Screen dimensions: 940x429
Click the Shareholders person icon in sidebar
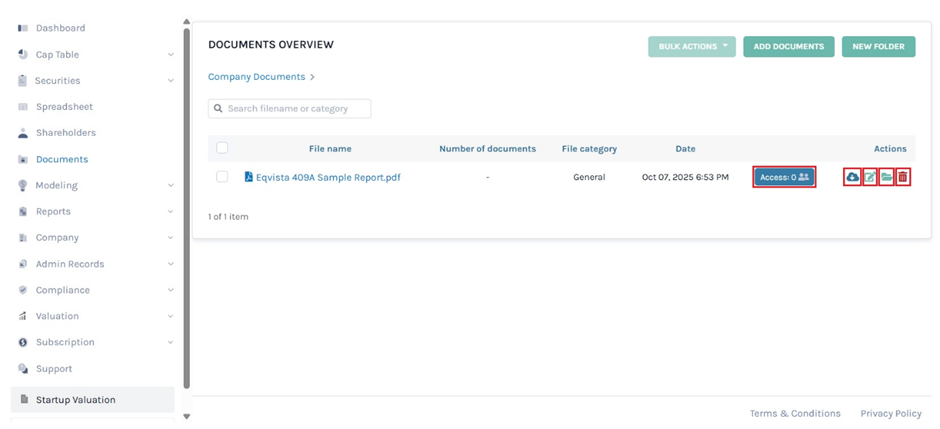pyautogui.click(x=23, y=133)
